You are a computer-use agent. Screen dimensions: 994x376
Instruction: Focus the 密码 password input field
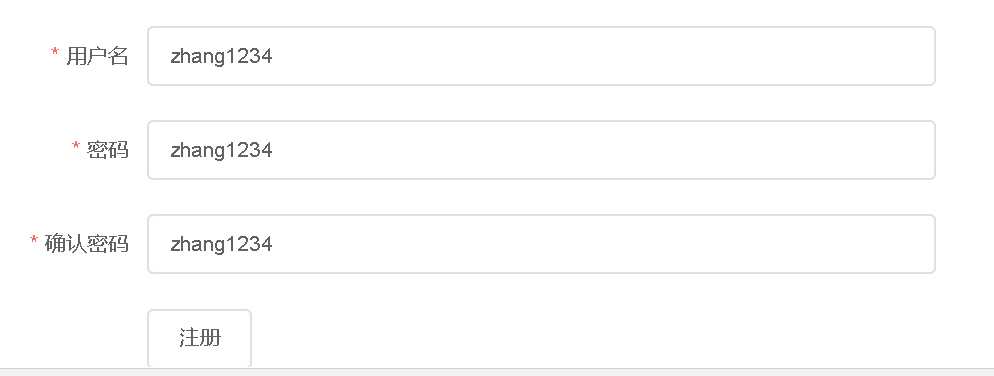coord(541,150)
